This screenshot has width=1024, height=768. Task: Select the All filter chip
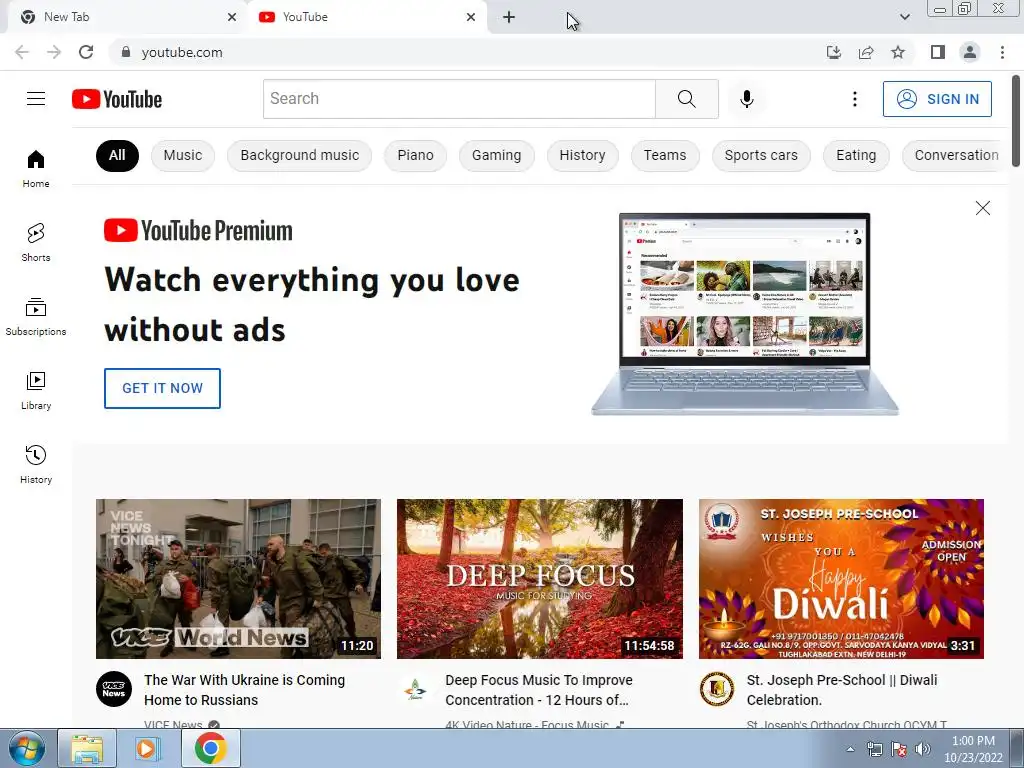(x=117, y=155)
